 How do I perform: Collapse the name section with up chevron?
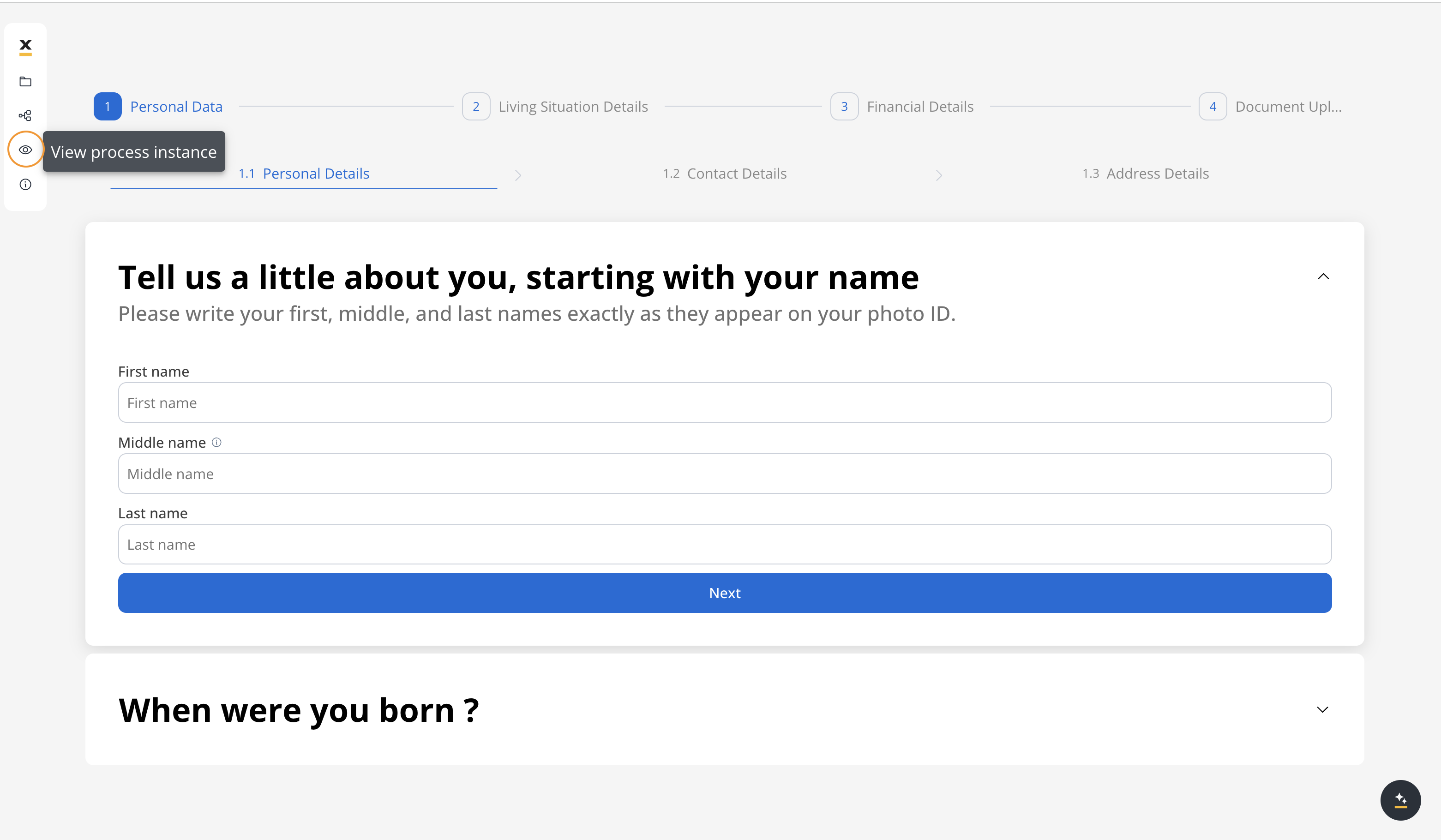[1323, 277]
